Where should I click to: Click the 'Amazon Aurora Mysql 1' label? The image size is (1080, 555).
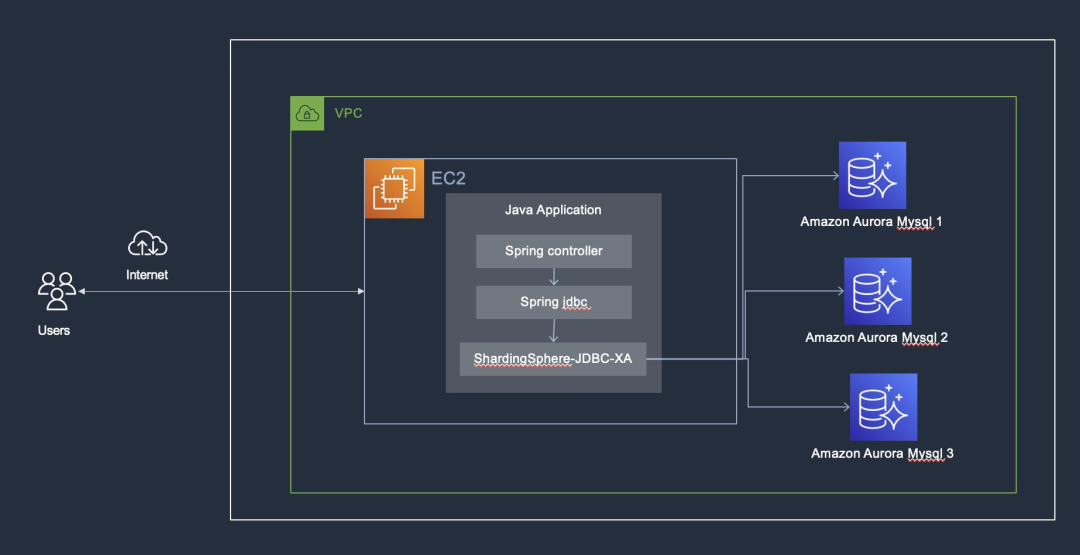871,222
